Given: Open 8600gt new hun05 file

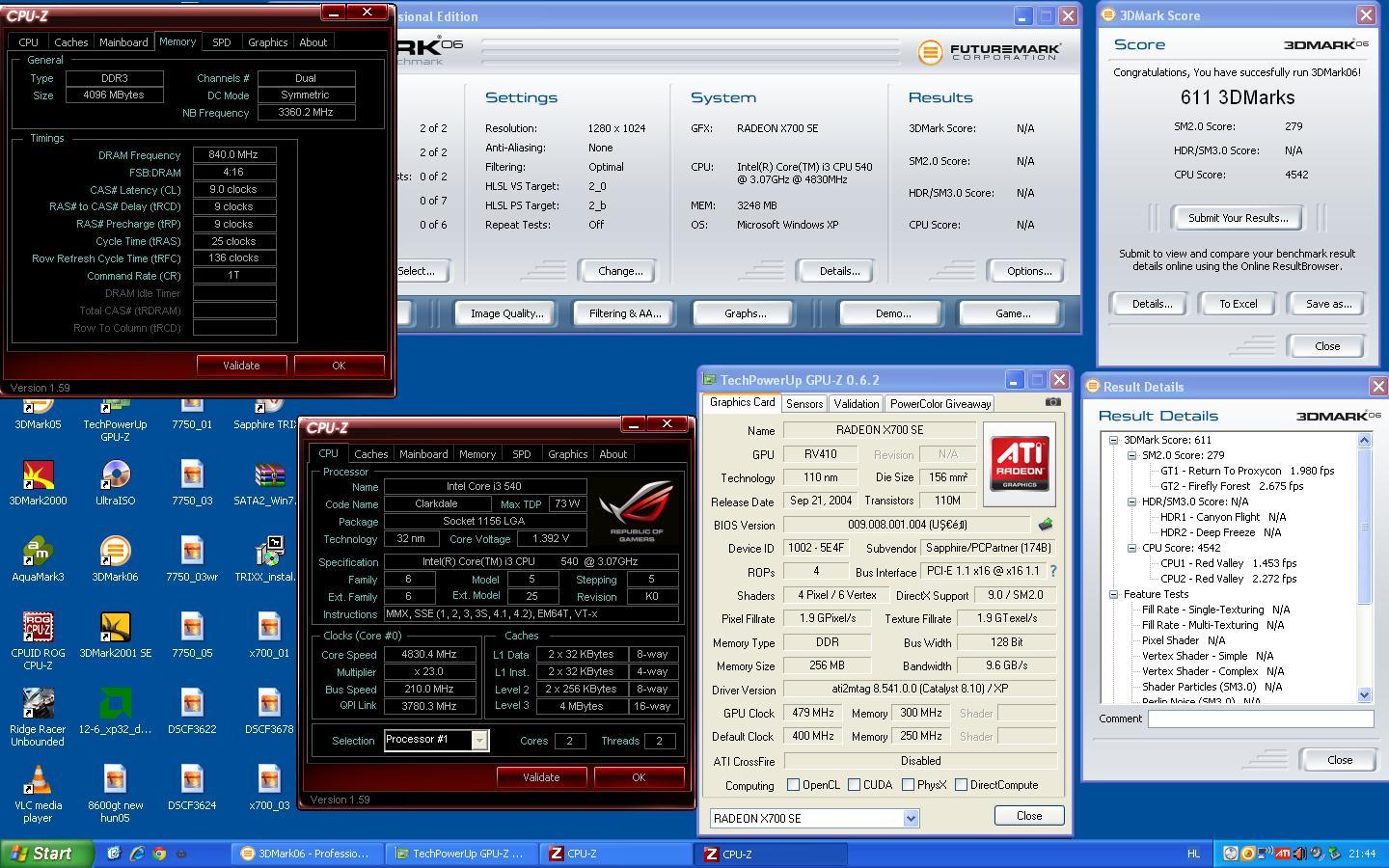Looking at the screenshot, I should point(115,793).
